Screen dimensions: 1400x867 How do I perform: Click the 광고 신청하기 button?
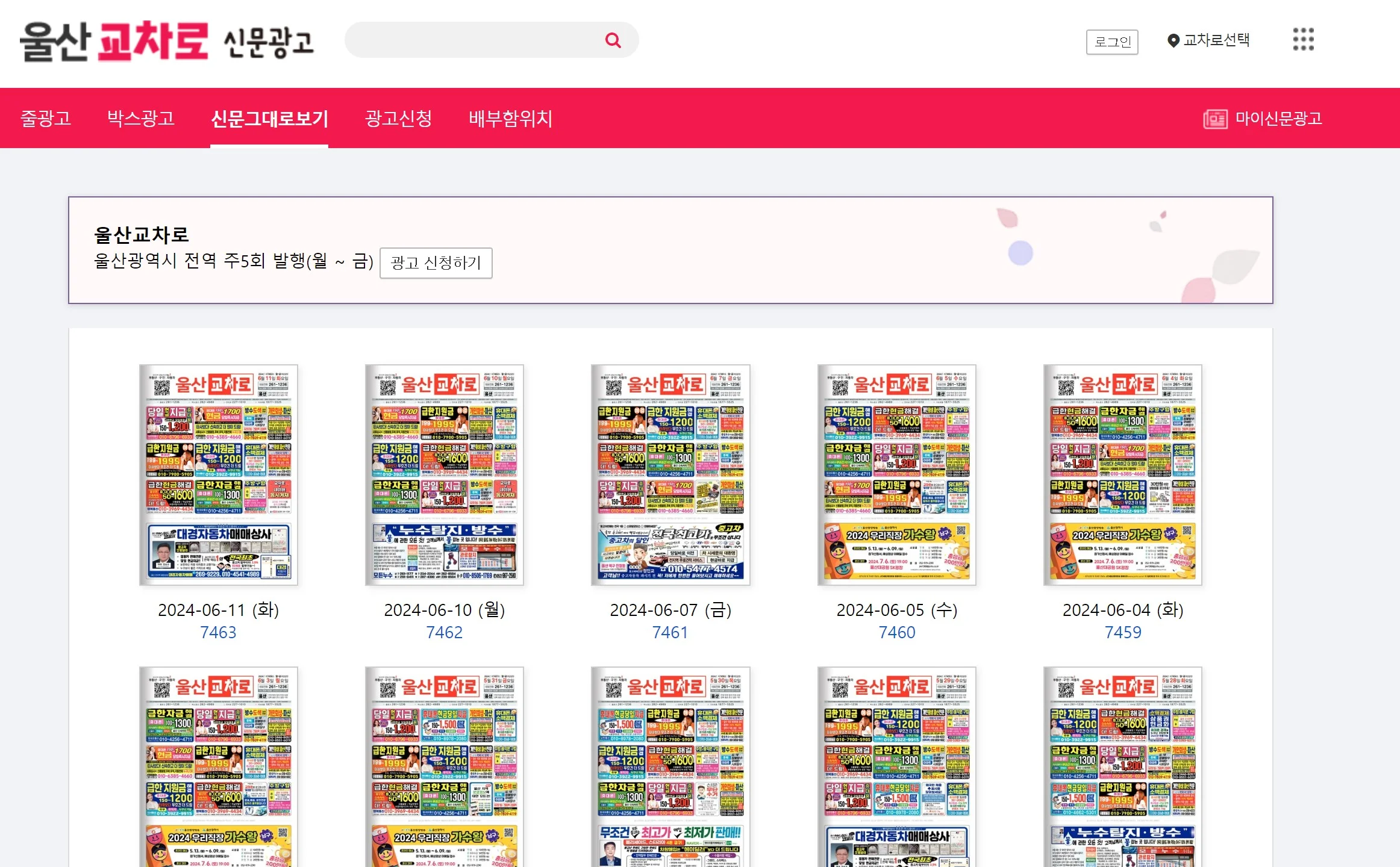coord(436,263)
